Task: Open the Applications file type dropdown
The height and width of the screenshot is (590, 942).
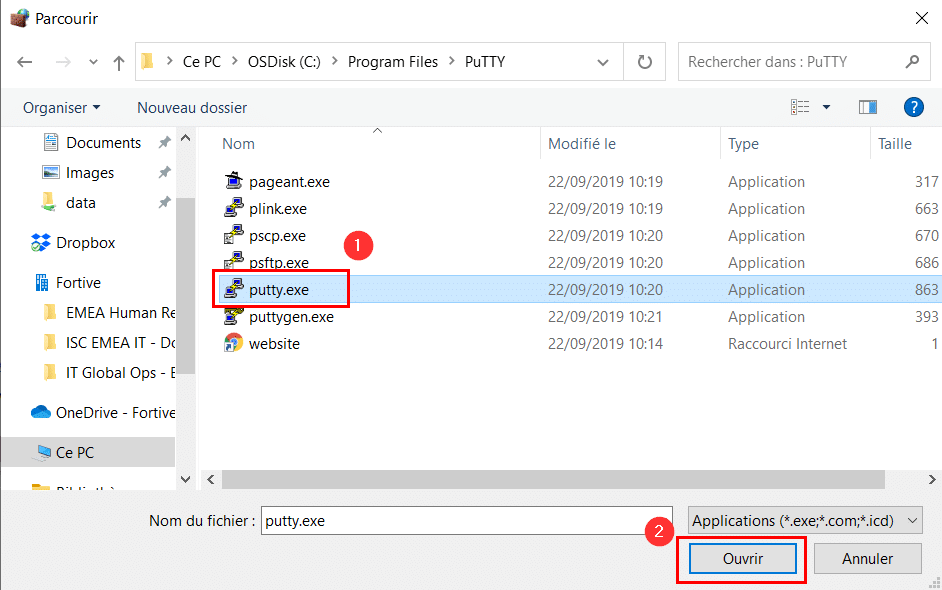Action: click(805, 520)
